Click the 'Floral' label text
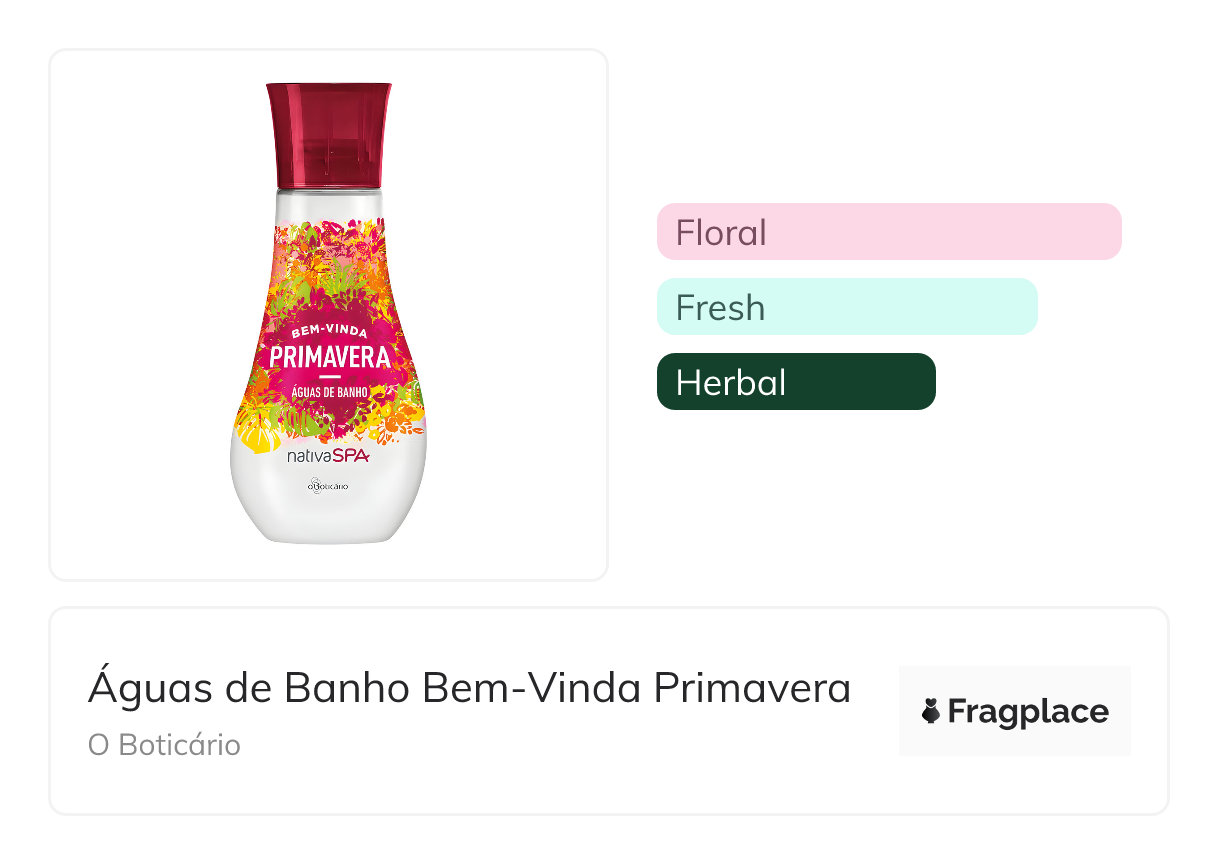Image resolution: width=1218 pixels, height=864 pixels. click(x=721, y=232)
